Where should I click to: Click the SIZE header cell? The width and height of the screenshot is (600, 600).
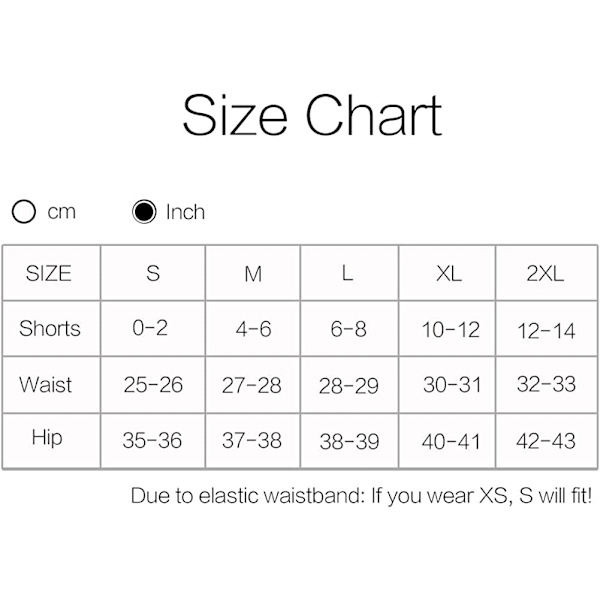pos(49,273)
